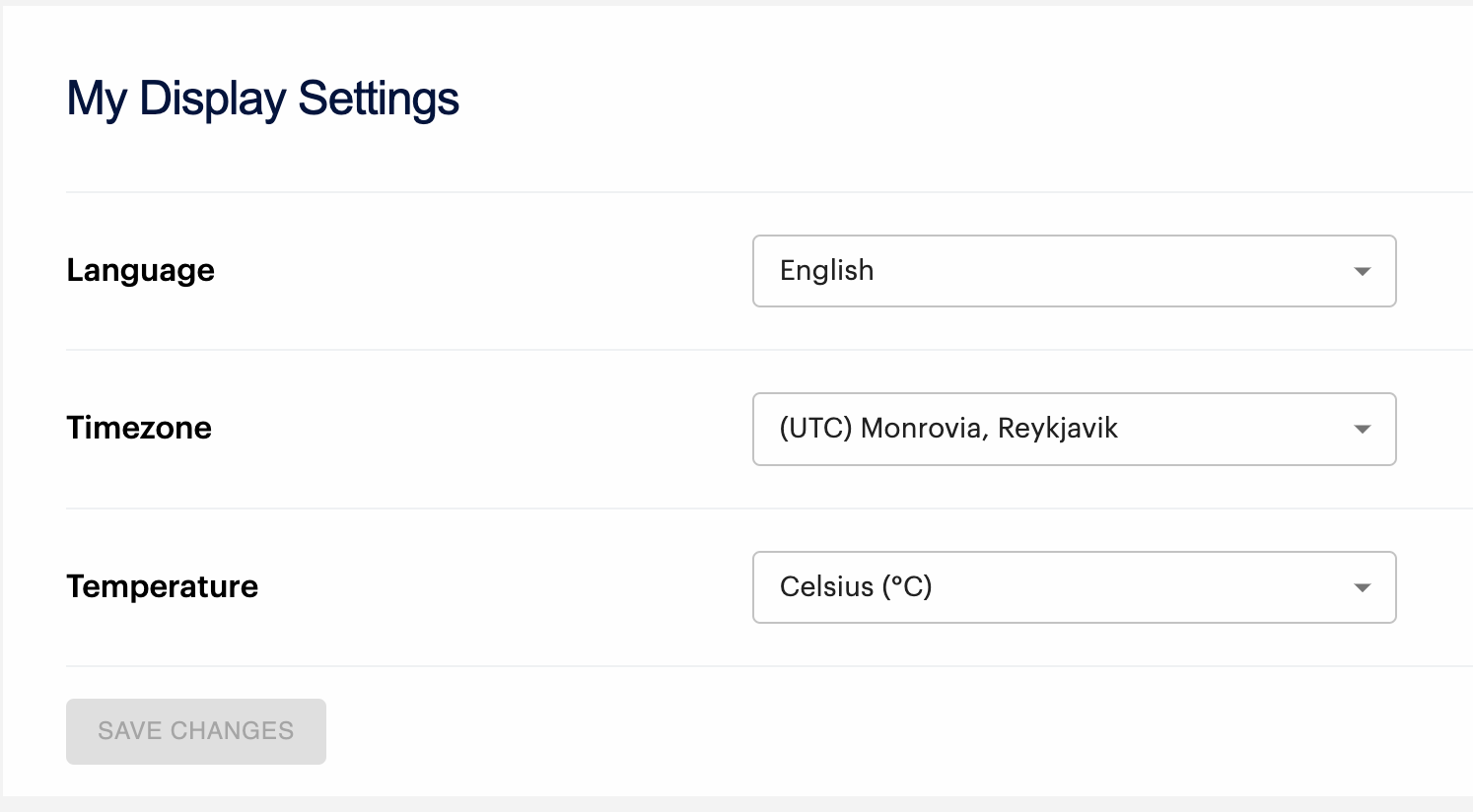Click the Timezone field label

[139, 428]
